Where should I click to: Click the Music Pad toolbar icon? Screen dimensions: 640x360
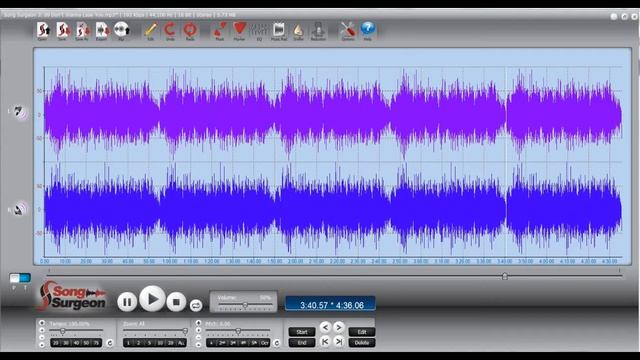click(x=279, y=31)
